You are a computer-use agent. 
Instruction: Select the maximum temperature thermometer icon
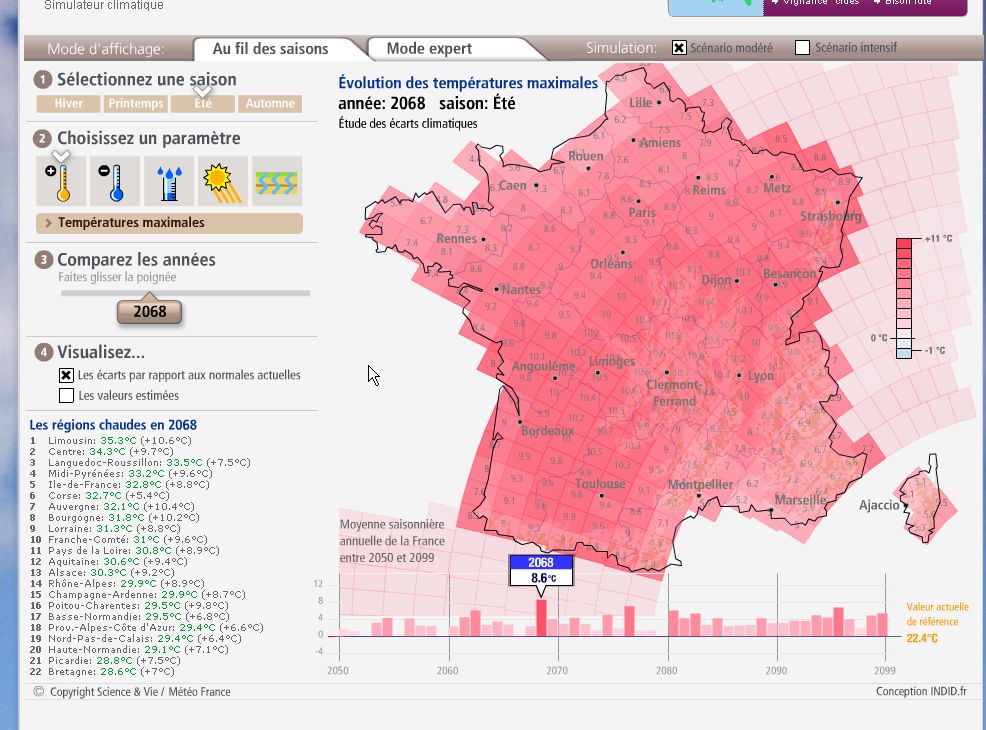(61, 182)
